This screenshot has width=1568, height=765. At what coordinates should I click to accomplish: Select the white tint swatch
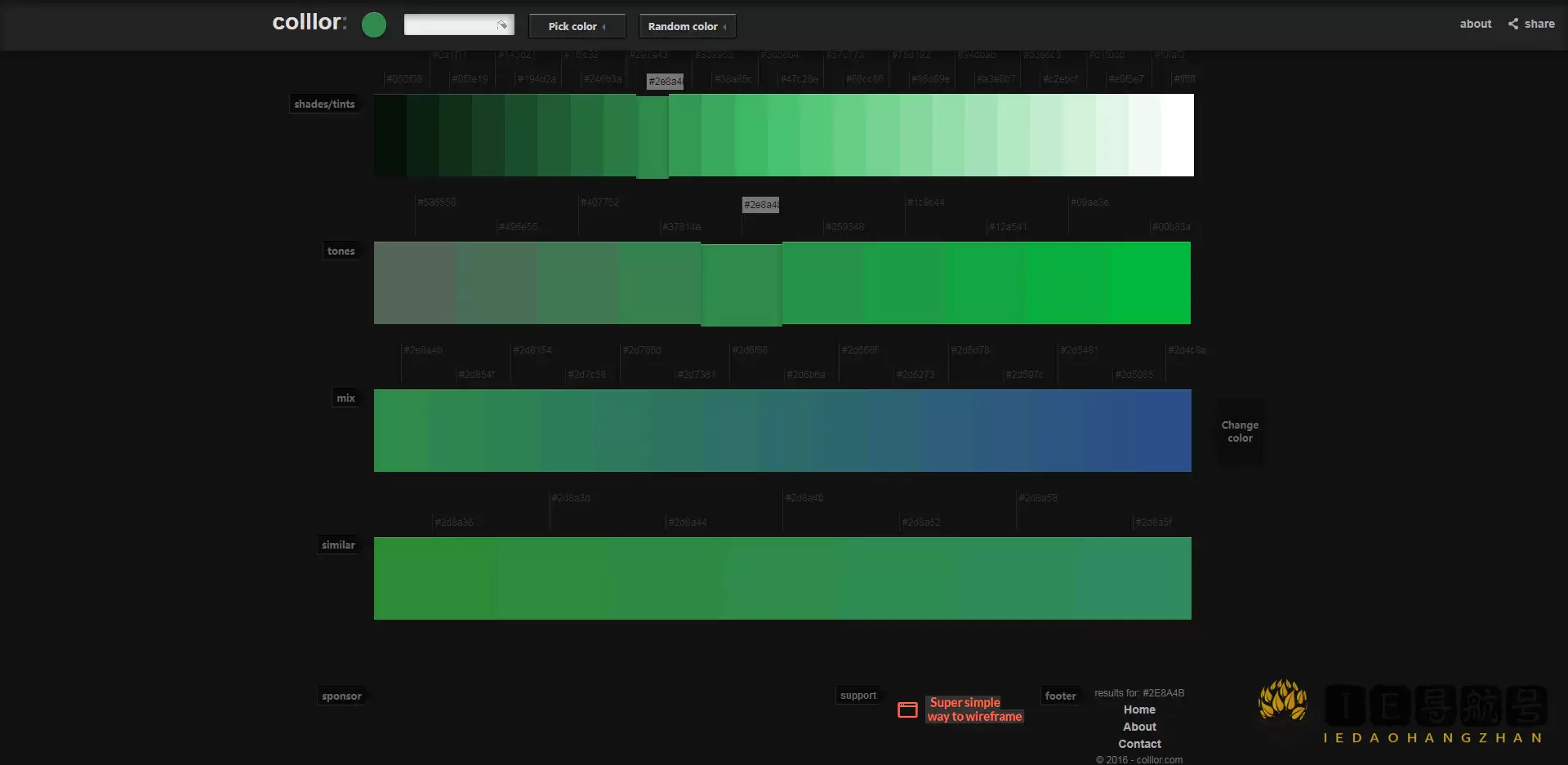(x=1177, y=135)
